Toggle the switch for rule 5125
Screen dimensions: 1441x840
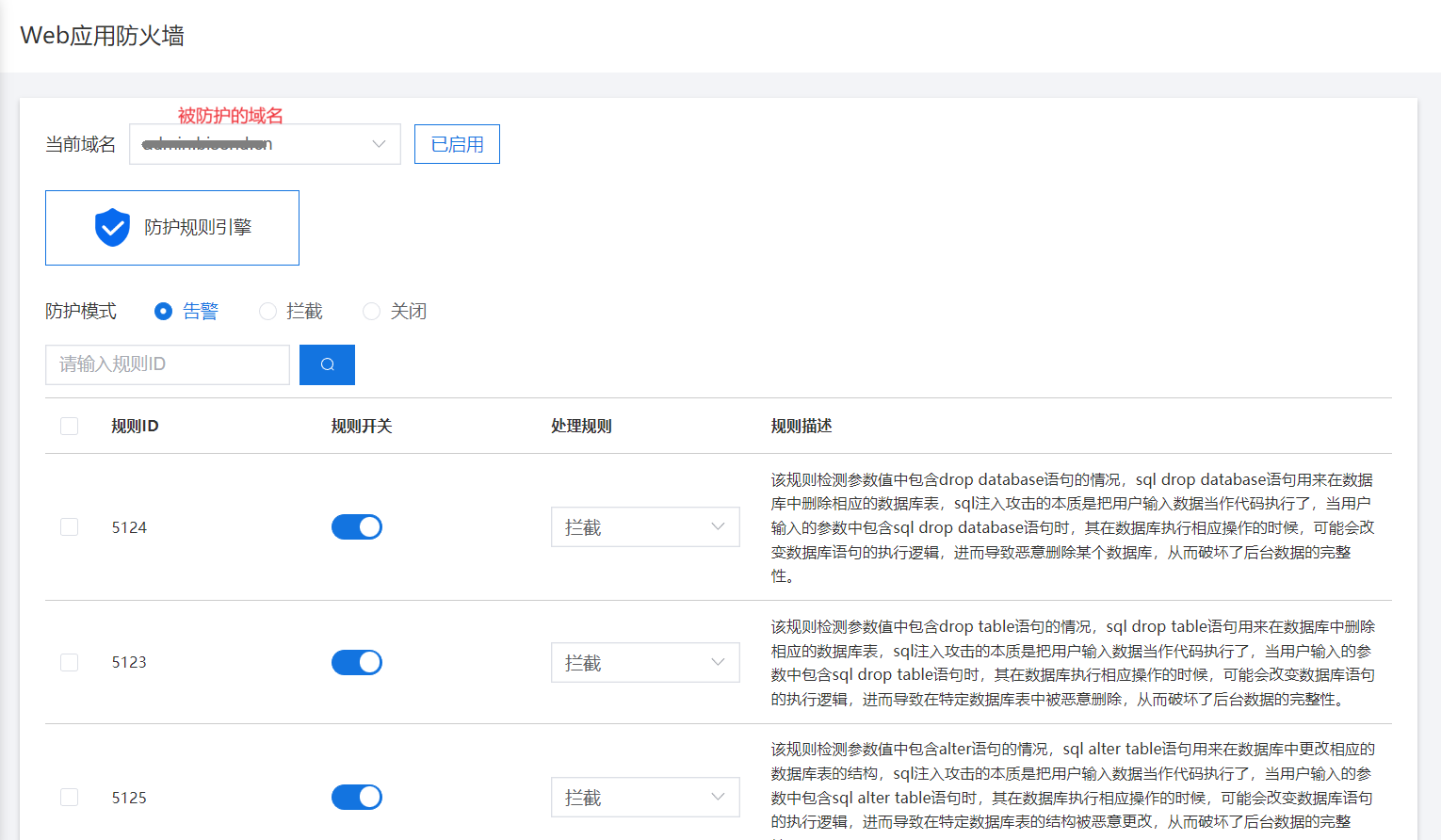pos(357,798)
